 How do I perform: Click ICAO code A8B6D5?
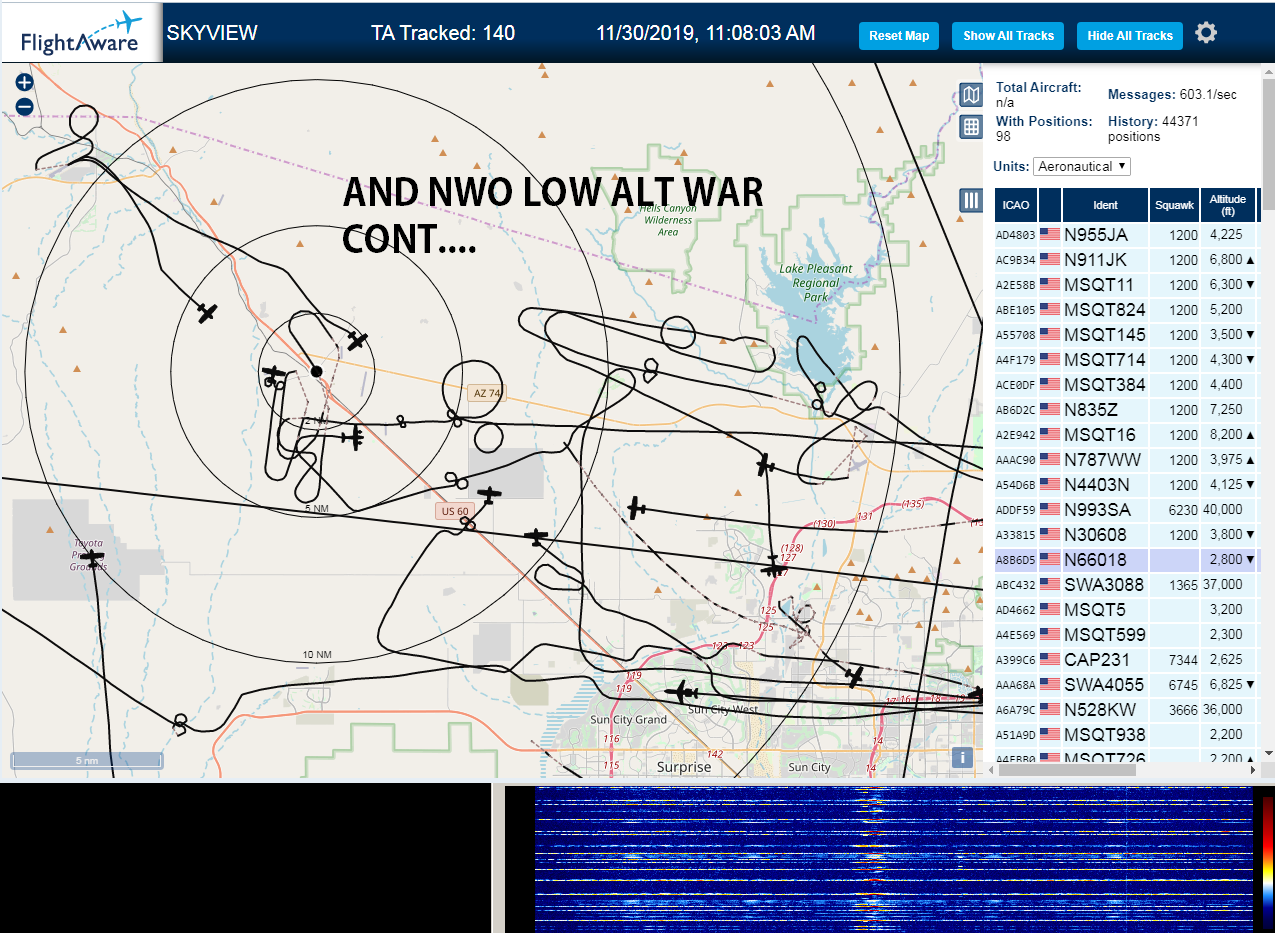[1015, 561]
